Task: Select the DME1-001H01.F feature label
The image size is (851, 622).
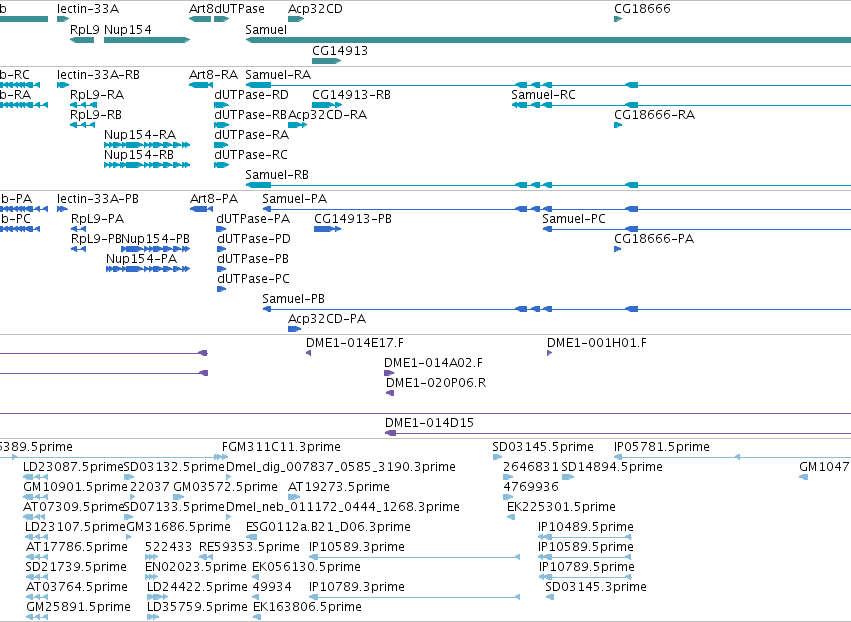Action: 596,342
